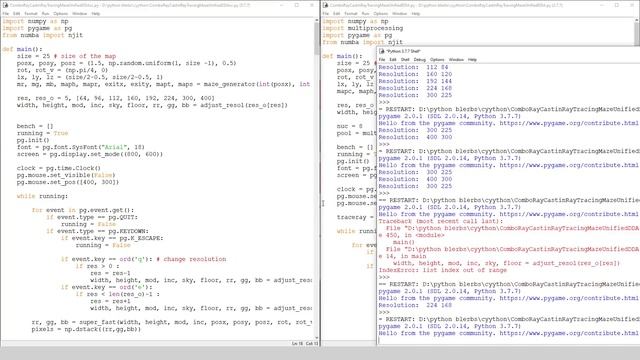This screenshot has height=360, width=640.
Task: Click 'if event.type == pg.QUIT:' line
Action: (92, 217)
